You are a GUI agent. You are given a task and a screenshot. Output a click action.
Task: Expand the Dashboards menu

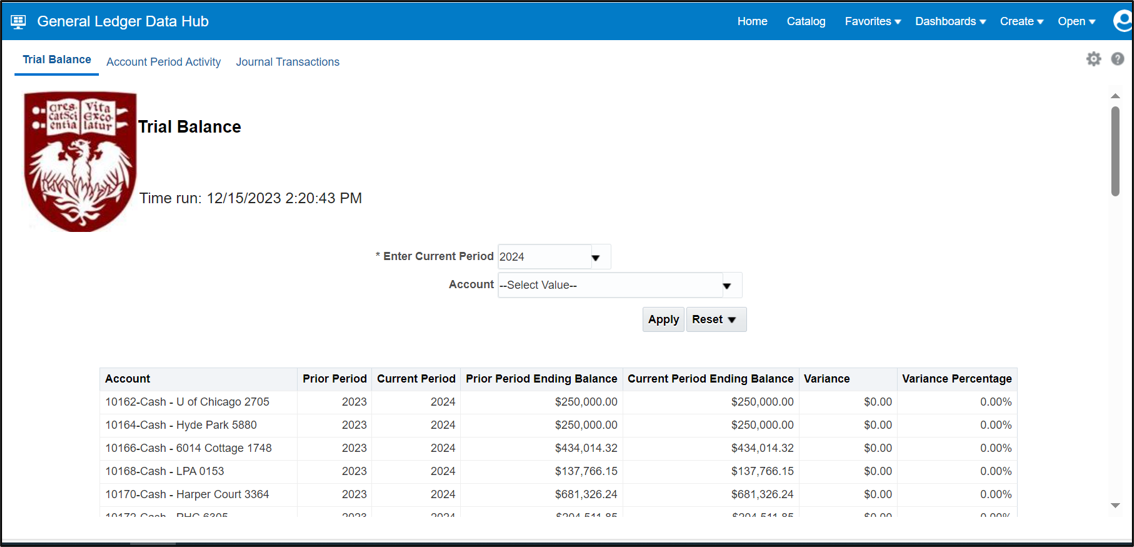pyautogui.click(x=950, y=22)
